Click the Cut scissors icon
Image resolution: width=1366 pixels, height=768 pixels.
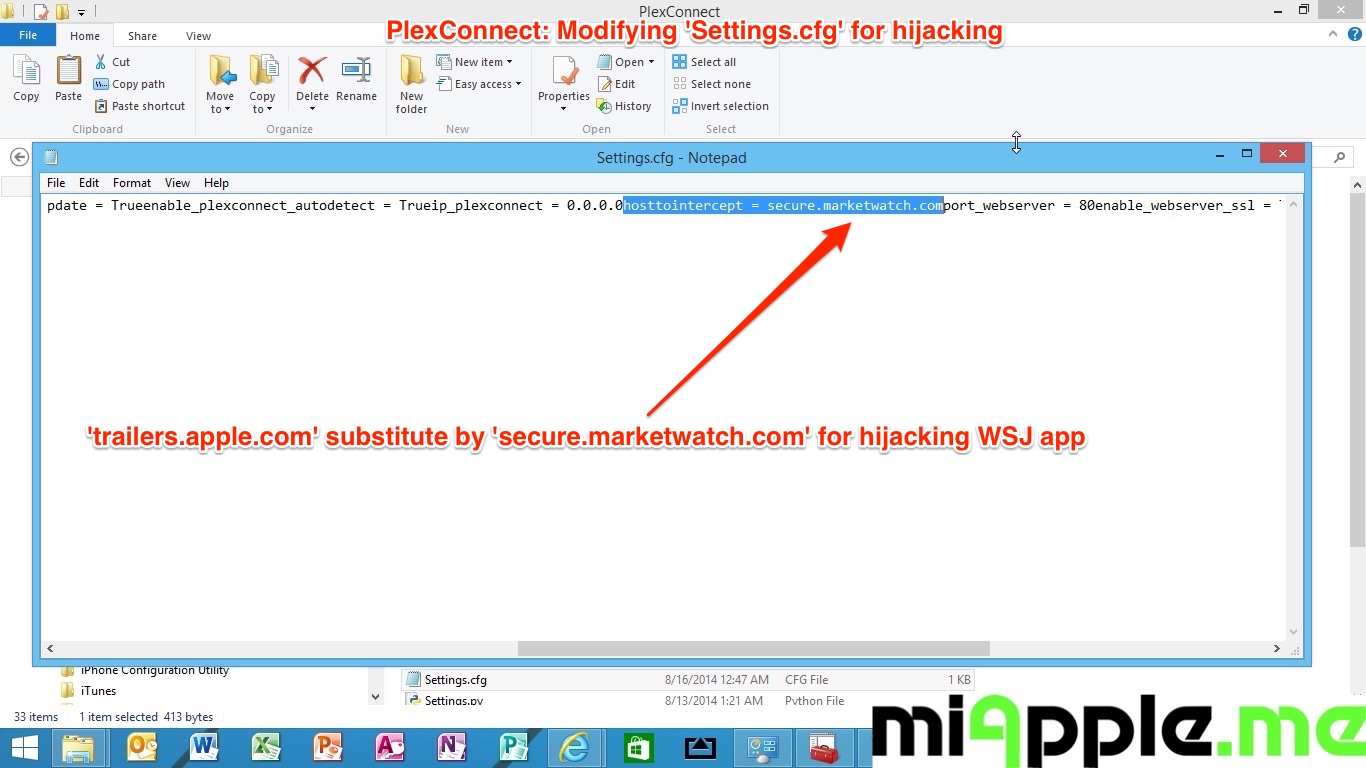pyautogui.click(x=101, y=62)
